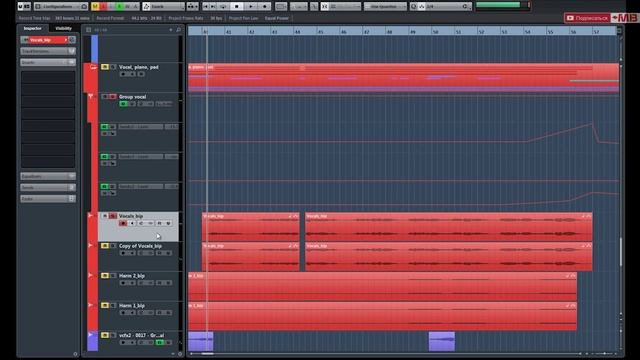Click the iterative quantize Q icon
640x360 pixels.
pos(413,6)
